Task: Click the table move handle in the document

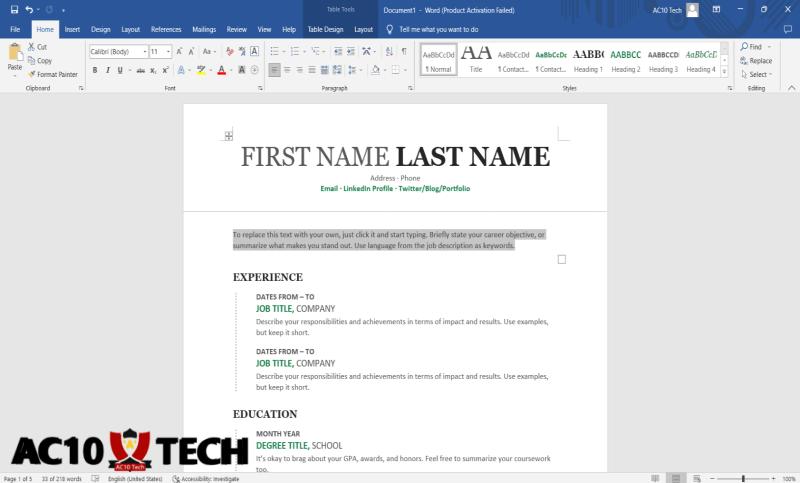Action: coord(229,135)
